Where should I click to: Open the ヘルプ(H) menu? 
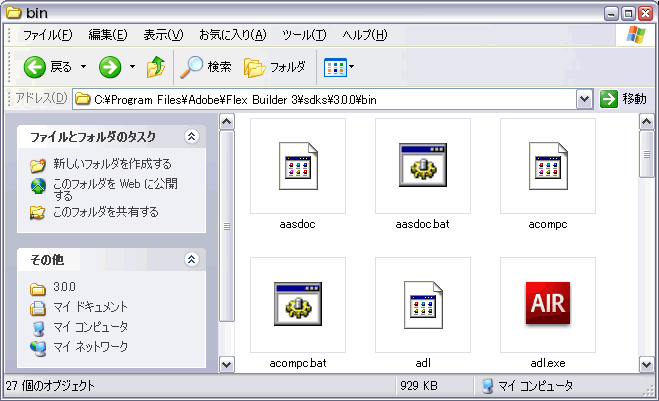(365, 35)
